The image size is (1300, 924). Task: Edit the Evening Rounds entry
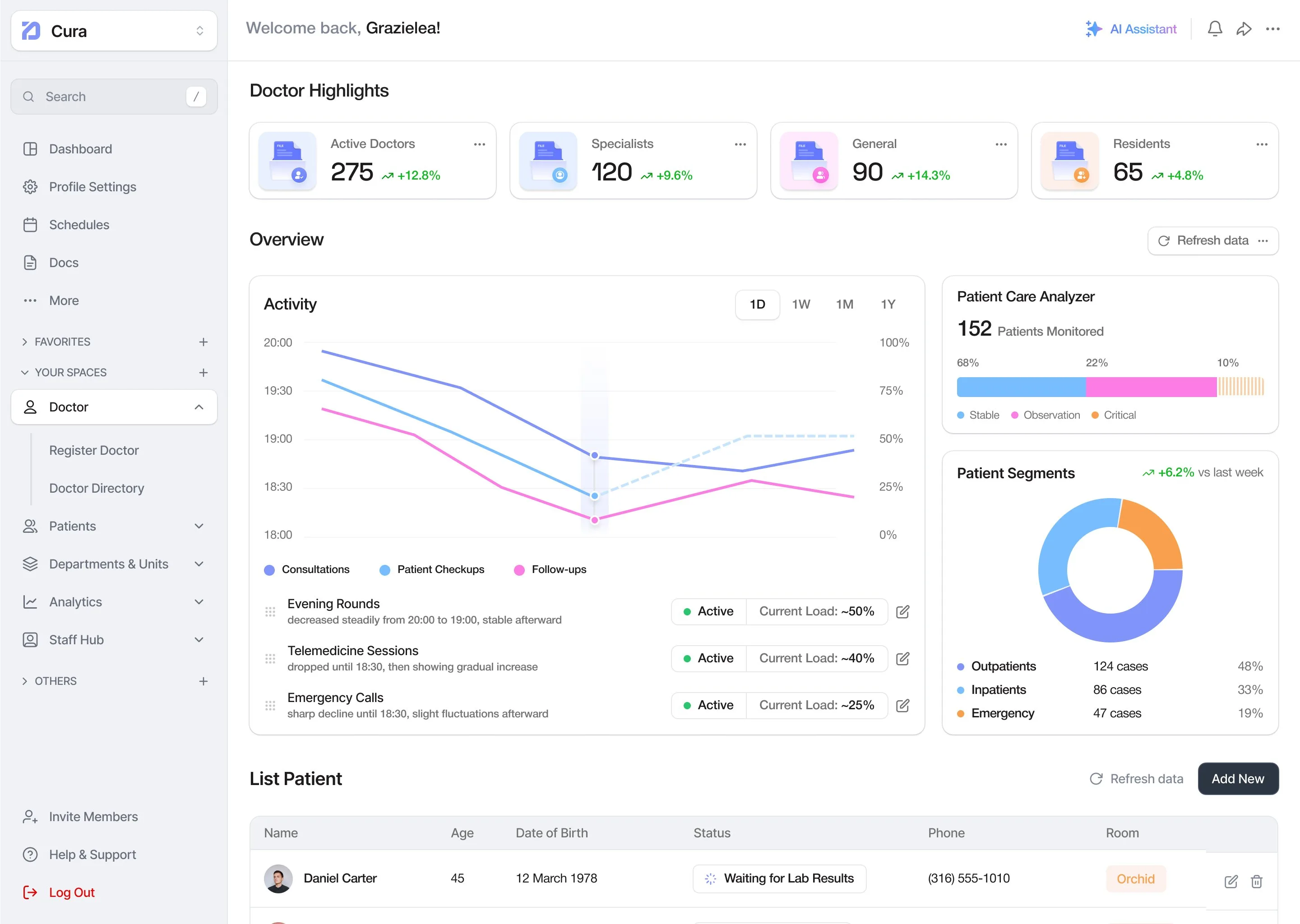[902, 612]
